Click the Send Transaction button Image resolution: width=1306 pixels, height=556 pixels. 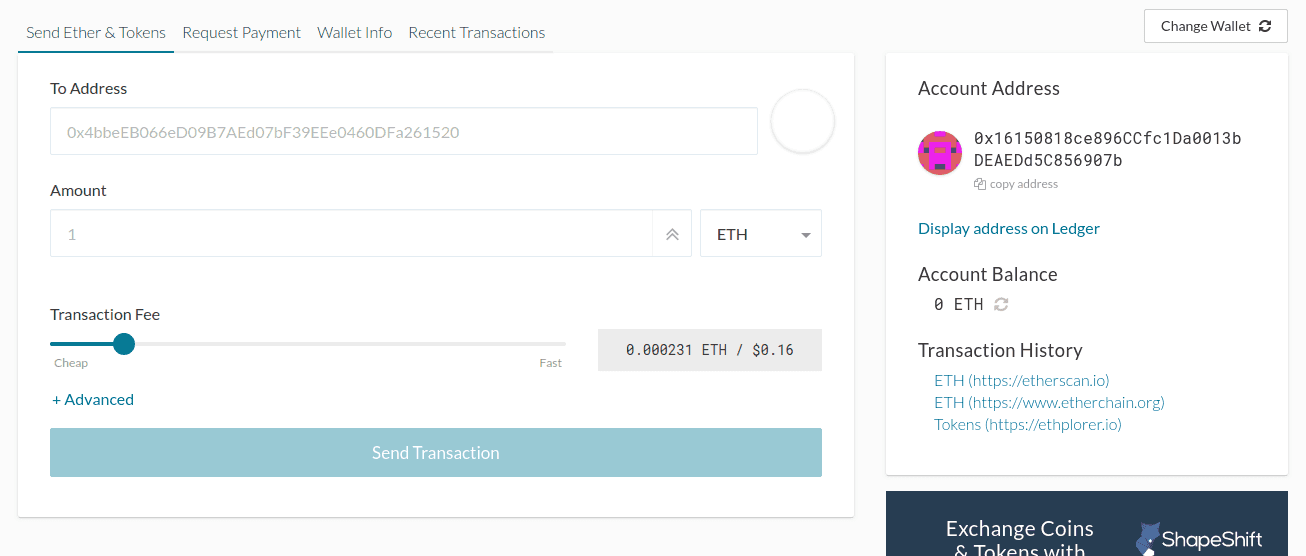[x=436, y=452]
